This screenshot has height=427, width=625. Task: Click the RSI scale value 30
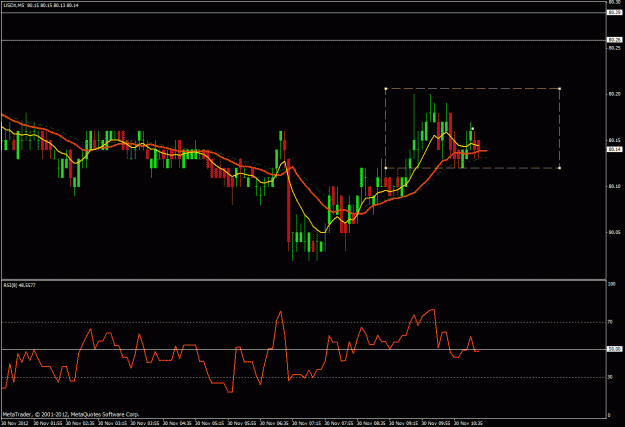610,377
